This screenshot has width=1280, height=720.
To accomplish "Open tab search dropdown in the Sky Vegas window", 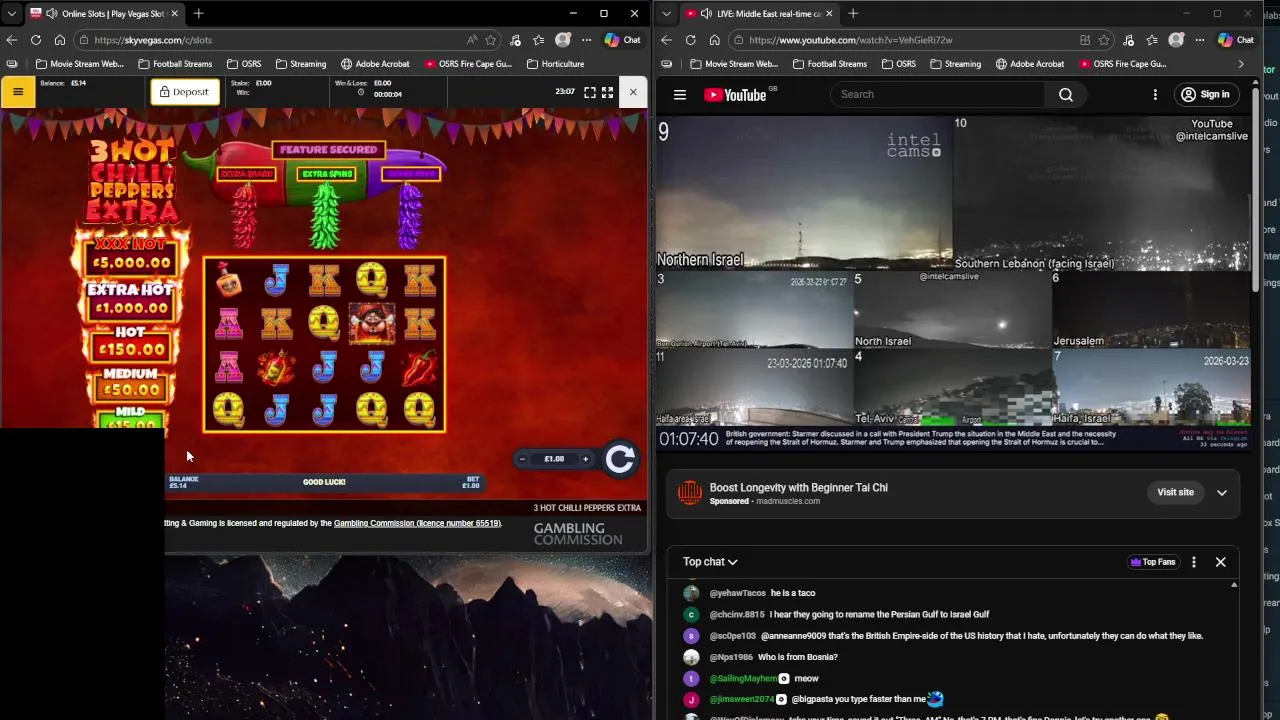I will pos(11,13).
